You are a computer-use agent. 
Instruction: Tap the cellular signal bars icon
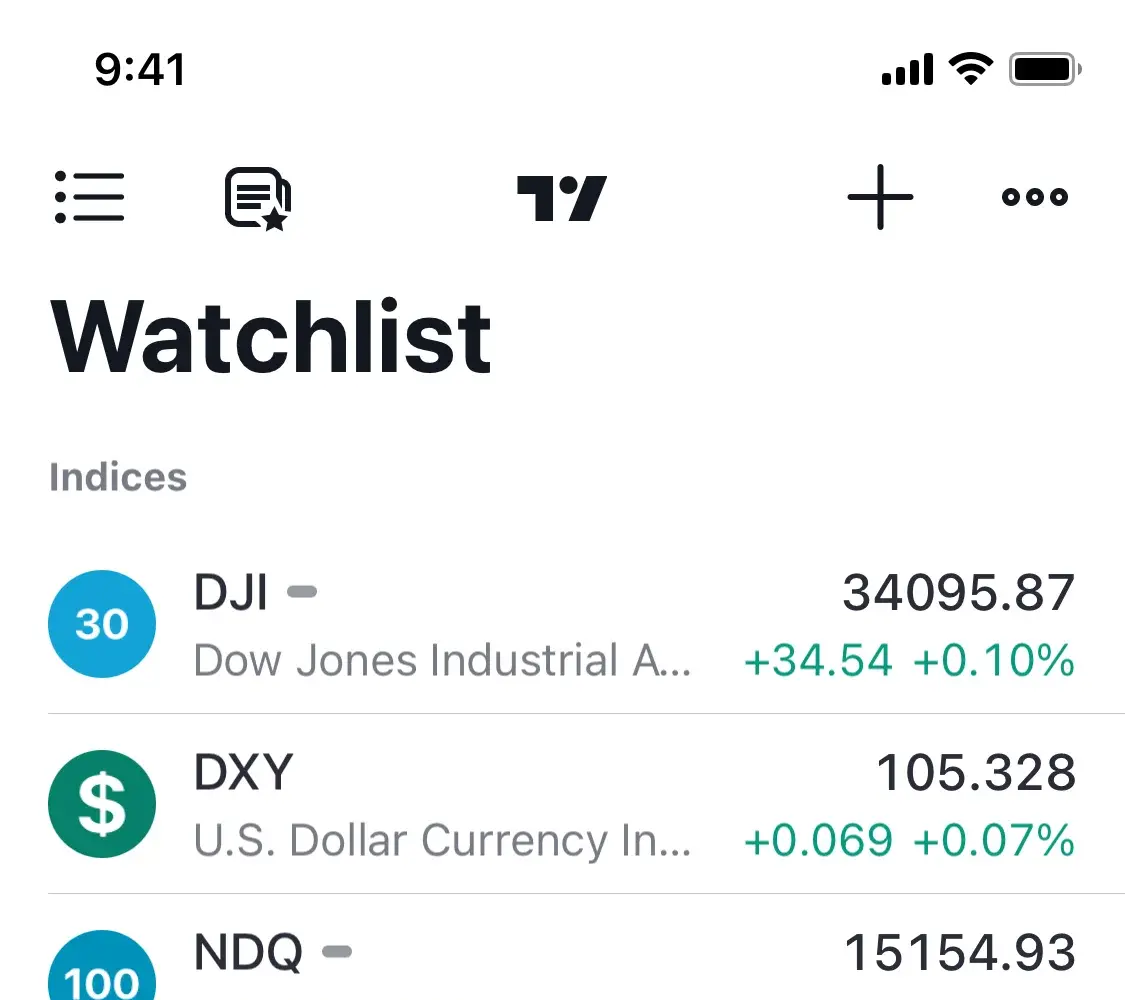point(907,70)
